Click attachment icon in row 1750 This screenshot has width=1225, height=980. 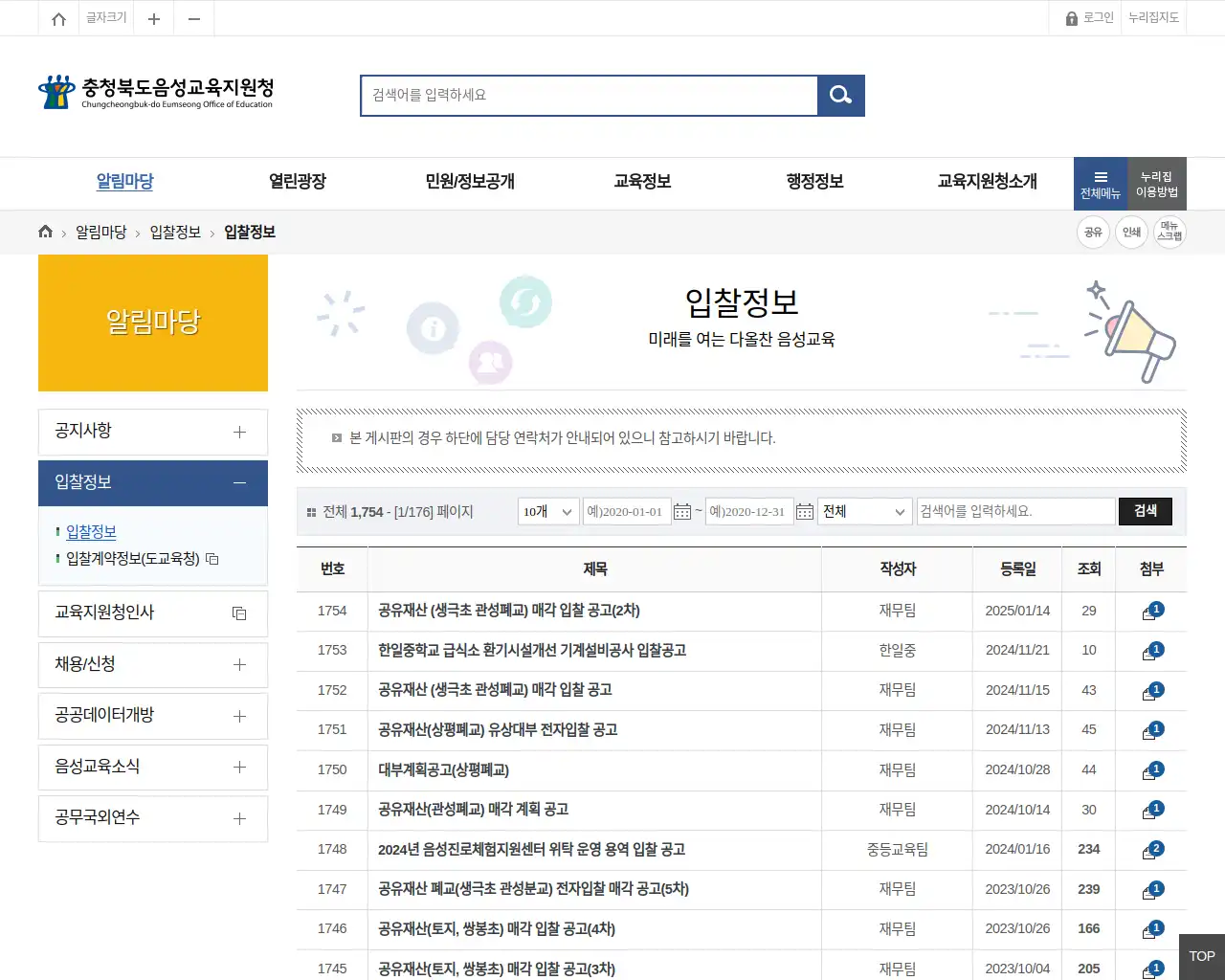tap(1152, 771)
